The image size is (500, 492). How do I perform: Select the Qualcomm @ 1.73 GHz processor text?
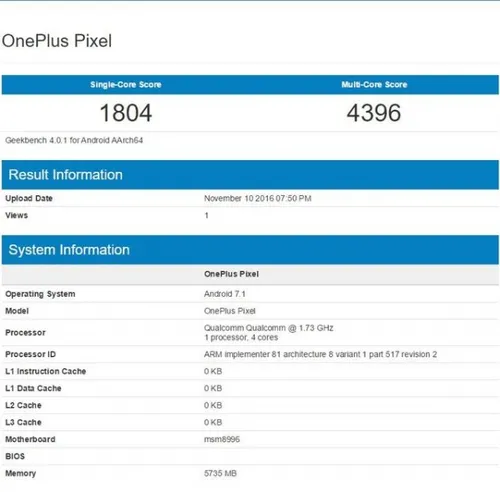269,328
